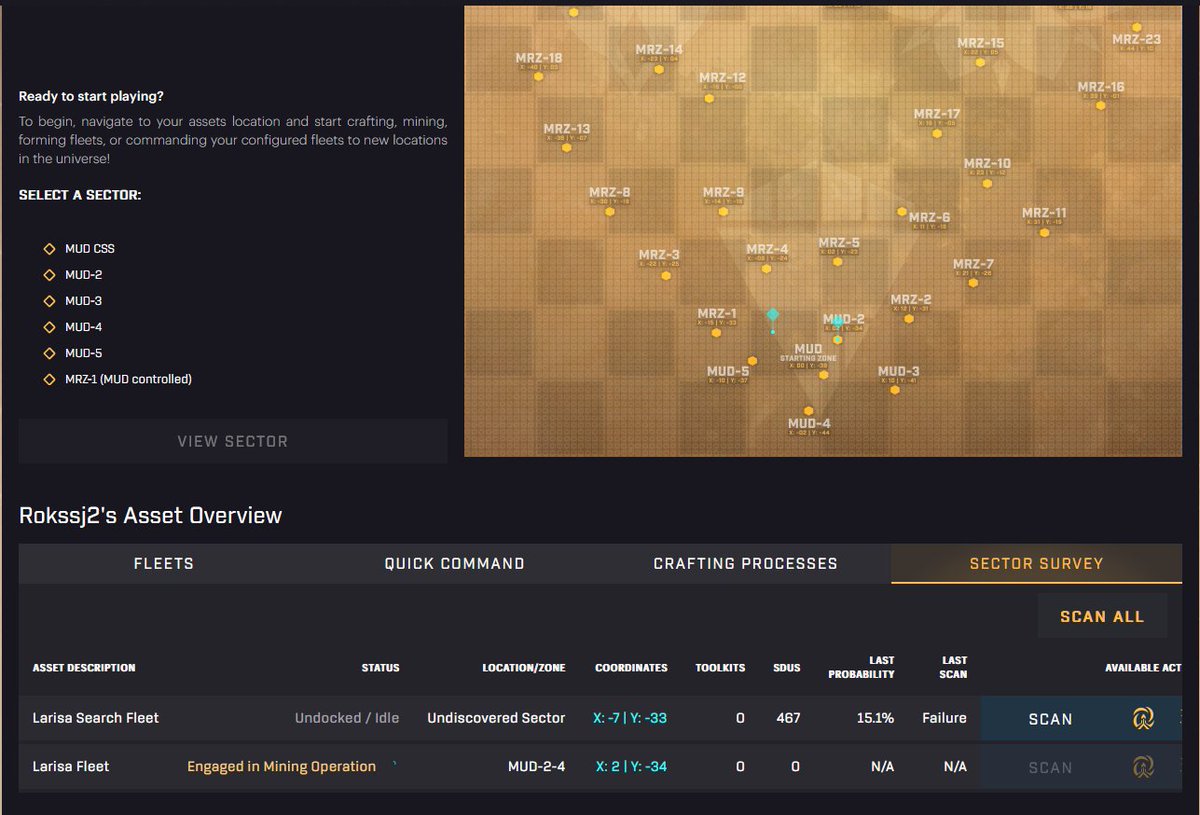Select the MUD-4 hexagon on map
This screenshot has width=1200, height=815.
tap(808, 411)
